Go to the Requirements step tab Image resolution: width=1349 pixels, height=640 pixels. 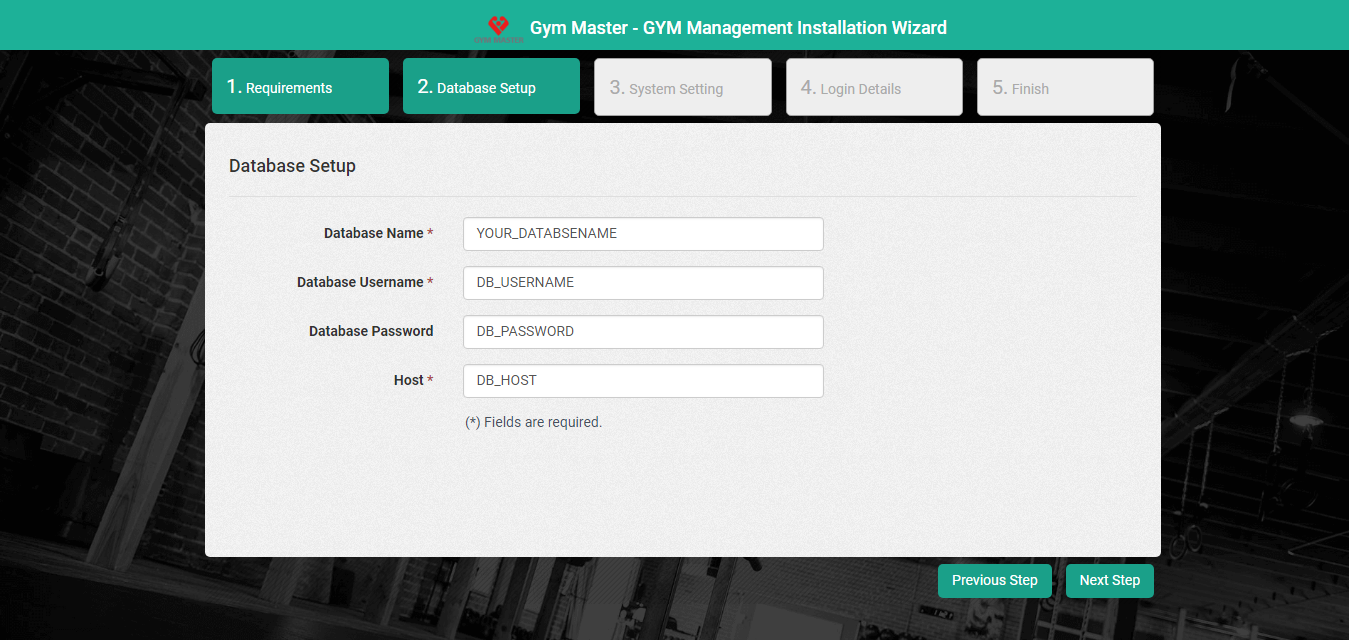click(x=300, y=87)
